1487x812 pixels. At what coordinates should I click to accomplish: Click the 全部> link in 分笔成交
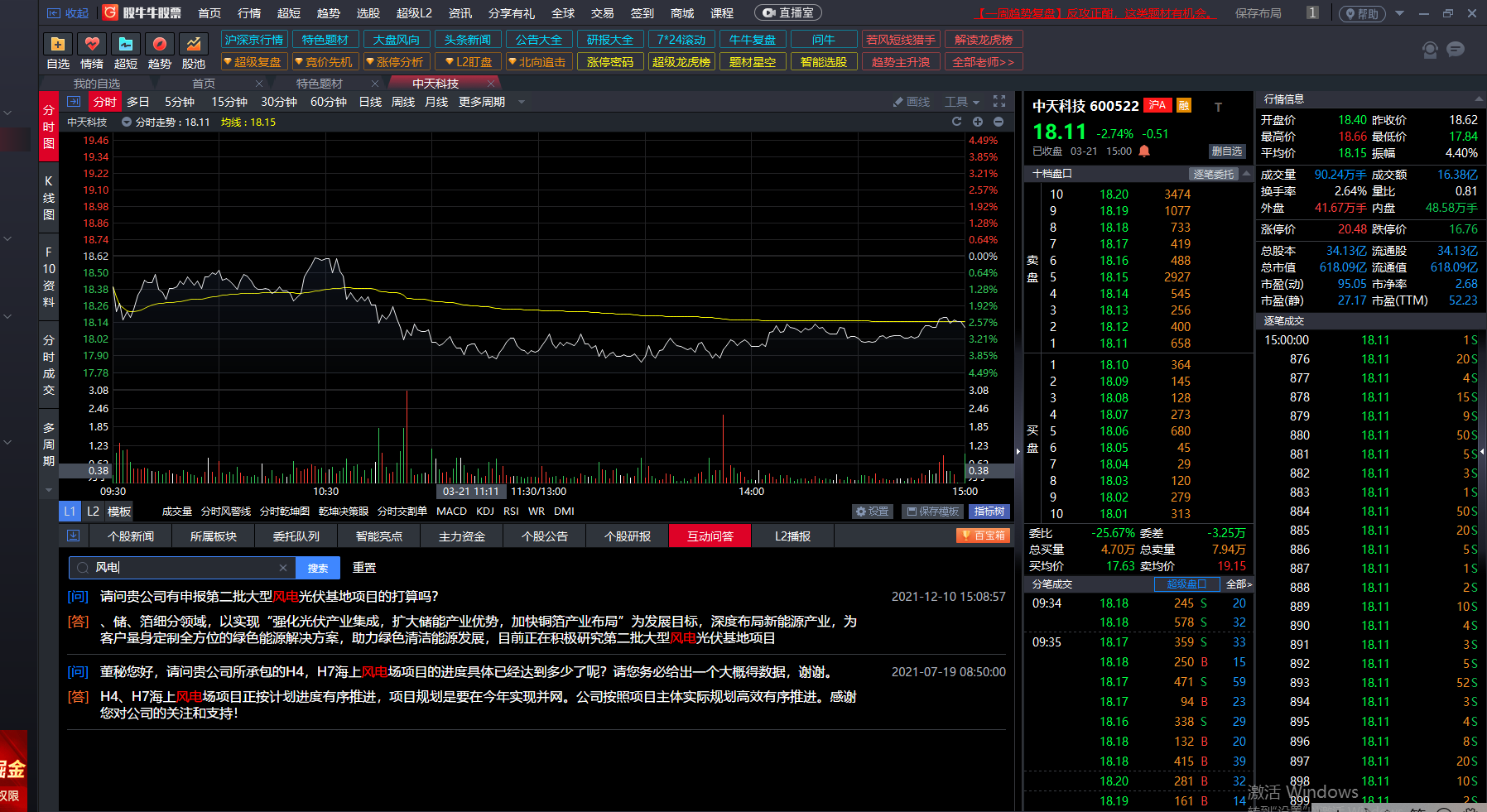[x=1239, y=584]
